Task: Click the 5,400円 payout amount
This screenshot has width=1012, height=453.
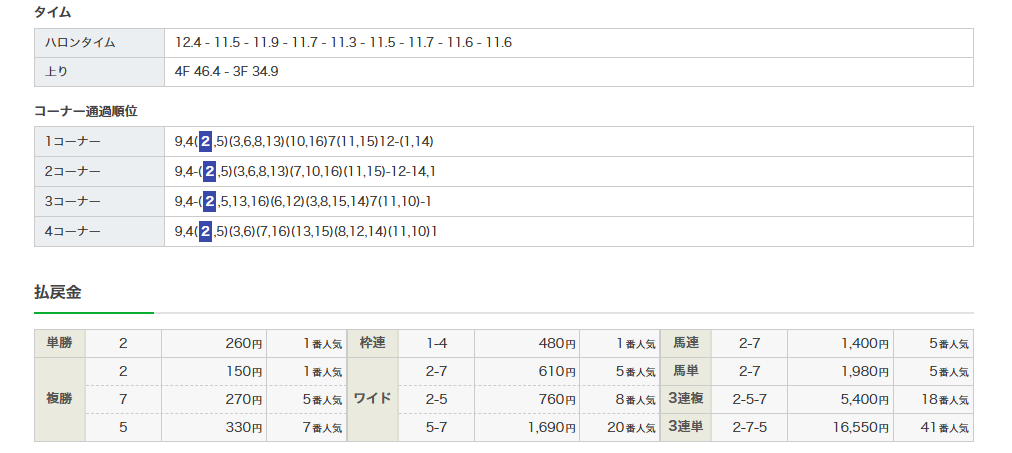Action: [x=863, y=399]
